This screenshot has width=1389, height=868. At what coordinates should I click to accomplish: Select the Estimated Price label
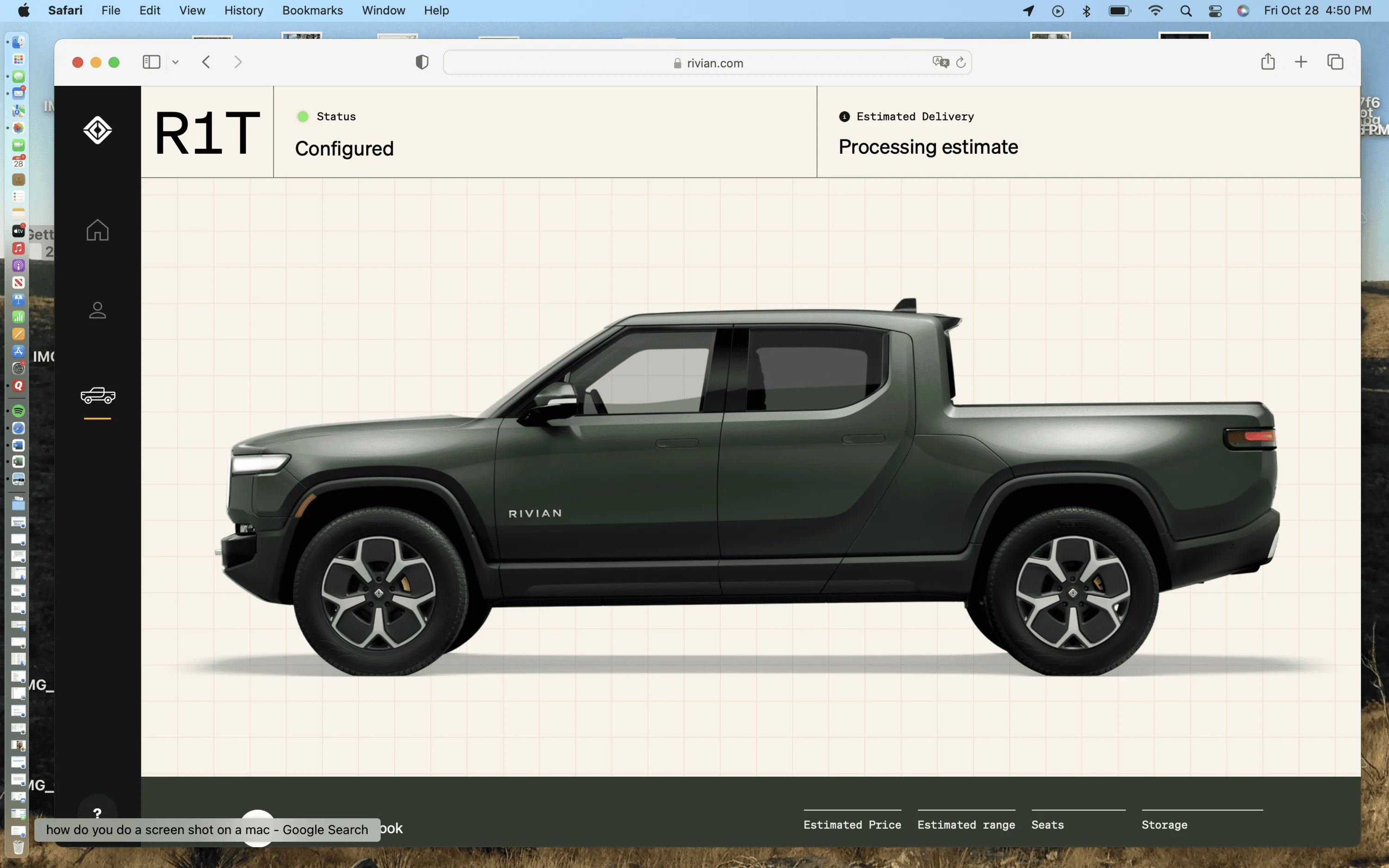(852, 824)
